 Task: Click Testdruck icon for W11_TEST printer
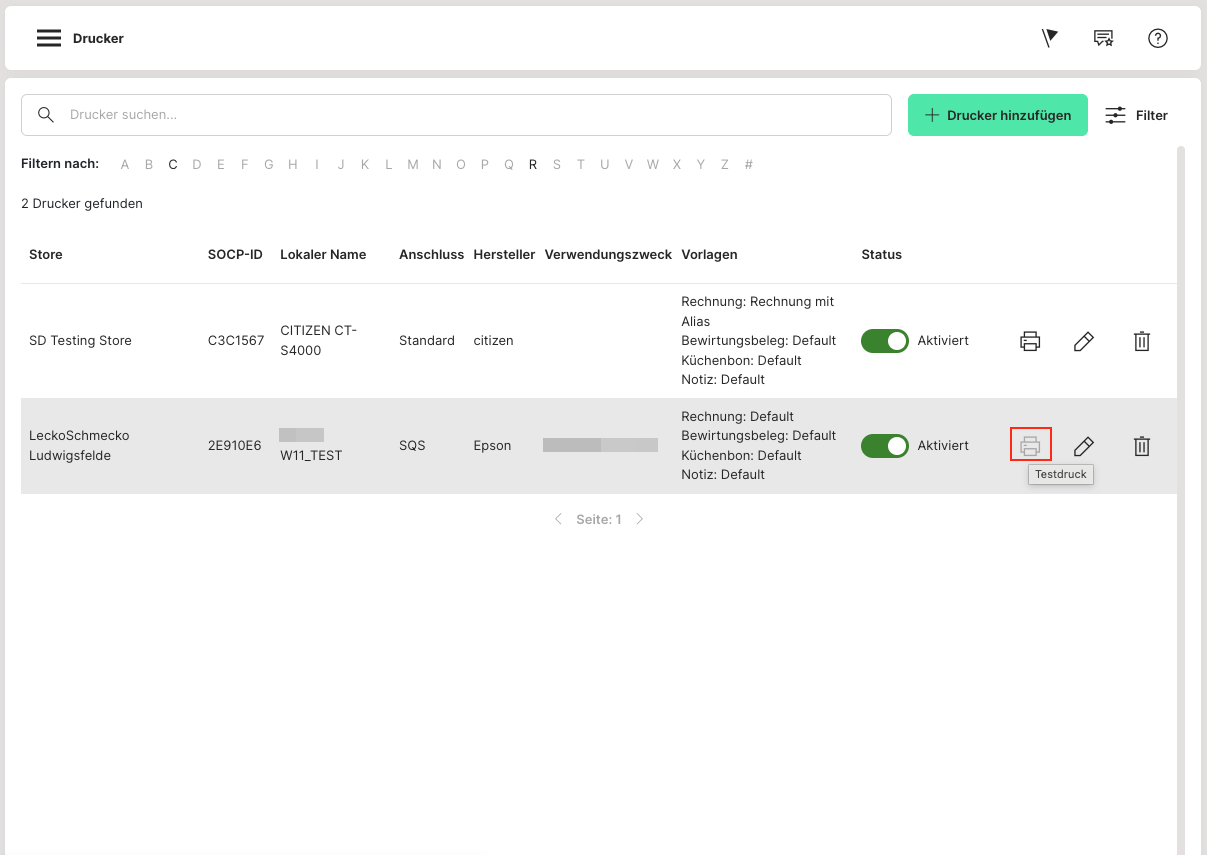click(1030, 446)
